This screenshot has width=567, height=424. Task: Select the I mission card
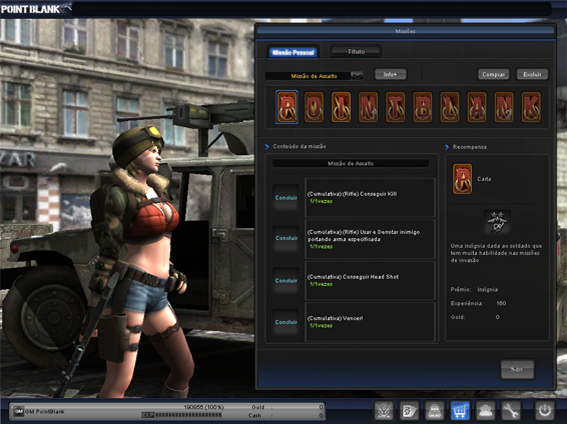coord(341,107)
